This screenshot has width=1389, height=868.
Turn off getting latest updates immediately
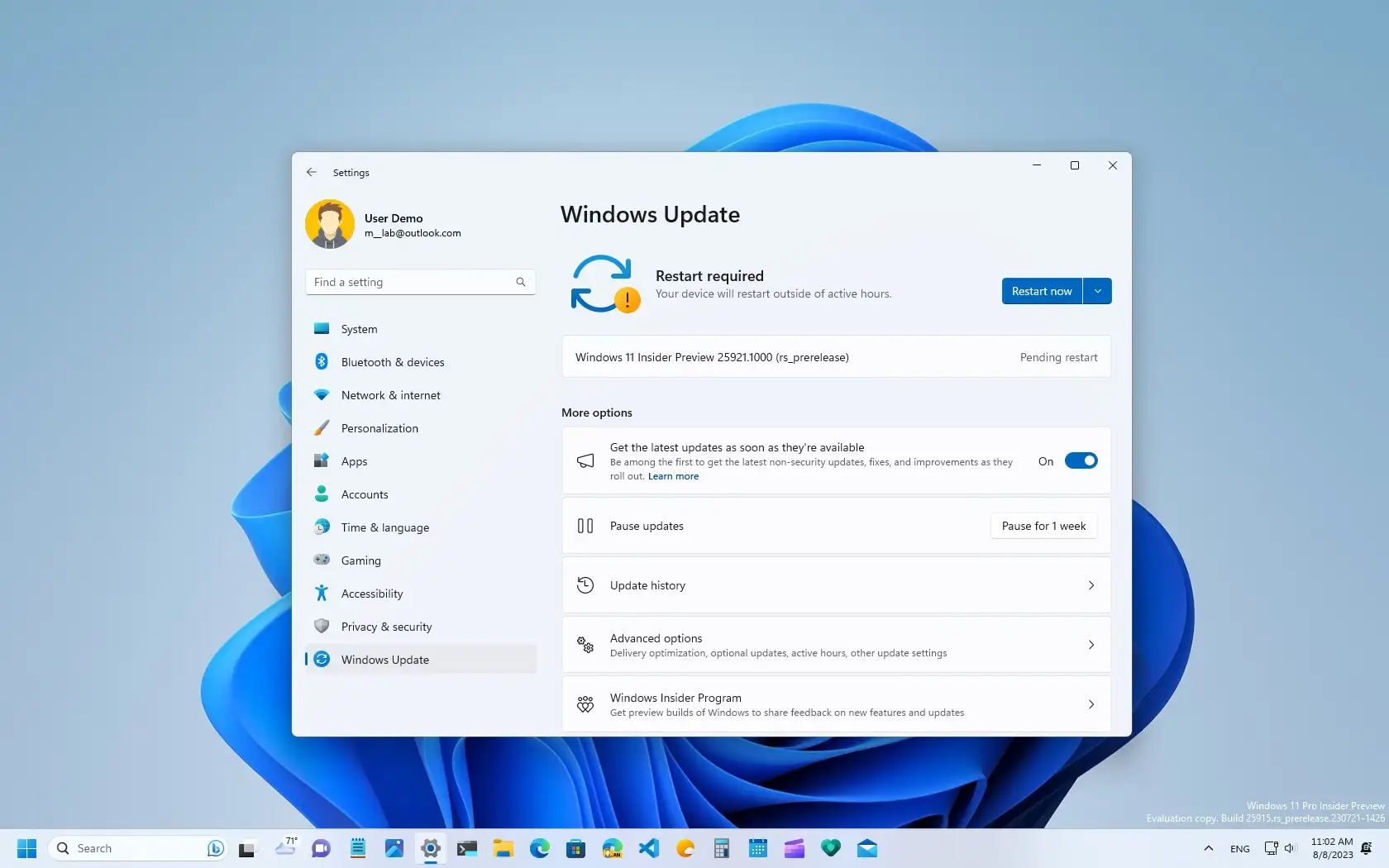pyautogui.click(x=1081, y=460)
